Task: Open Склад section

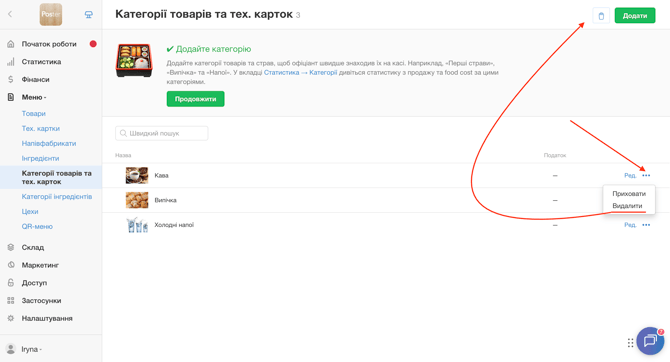Action: tap(33, 247)
